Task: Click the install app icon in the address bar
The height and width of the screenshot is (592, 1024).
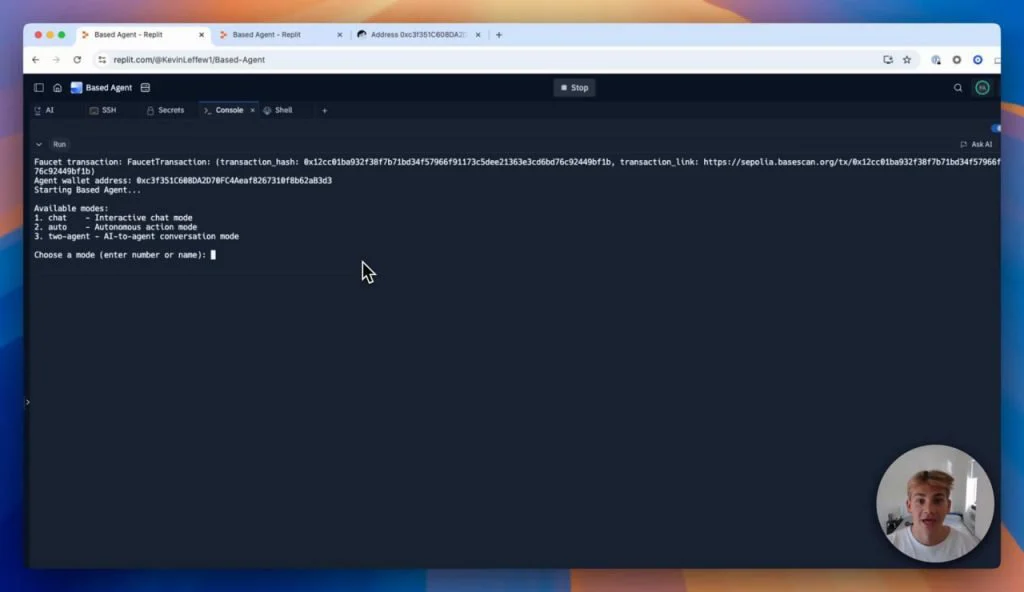Action: coord(888,60)
